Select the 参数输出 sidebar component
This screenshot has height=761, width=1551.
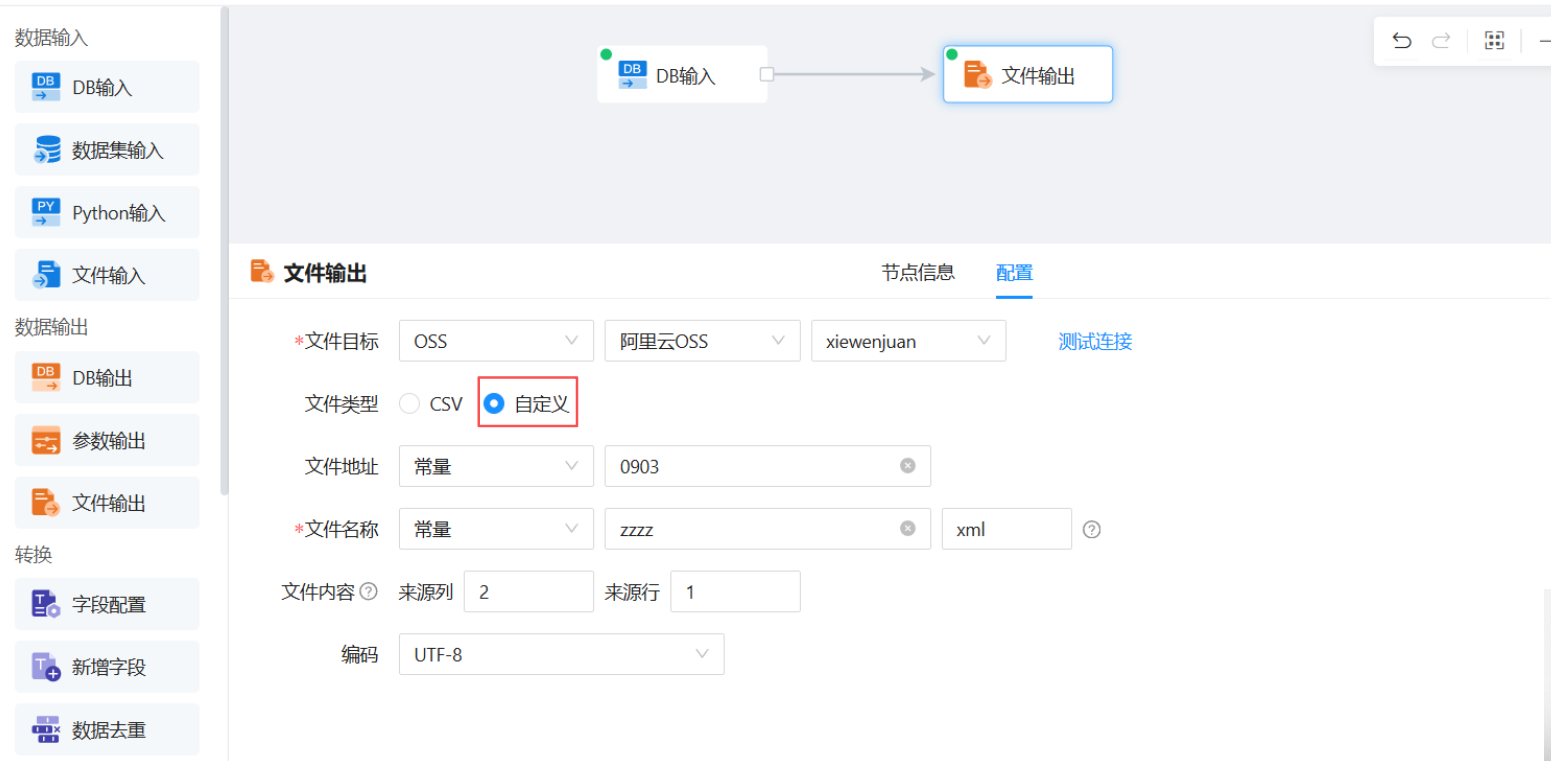tap(107, 440)
